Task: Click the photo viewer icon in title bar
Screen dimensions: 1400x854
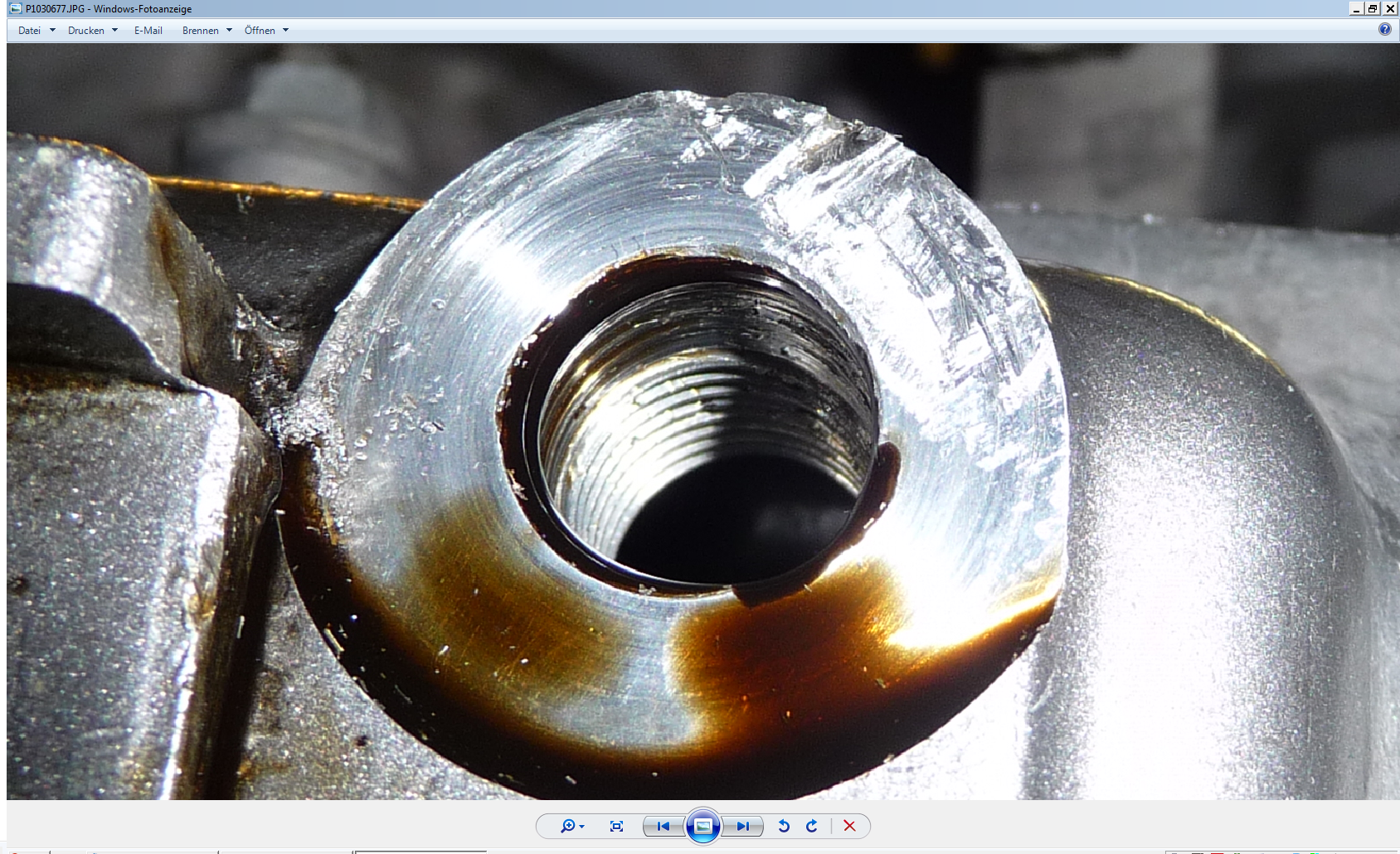Action: tap(15, 8)
